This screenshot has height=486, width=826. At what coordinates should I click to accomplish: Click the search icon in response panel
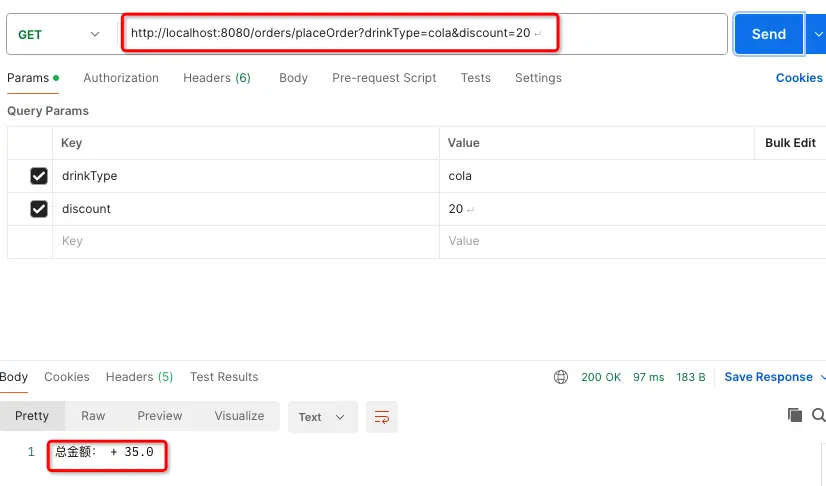818,415
